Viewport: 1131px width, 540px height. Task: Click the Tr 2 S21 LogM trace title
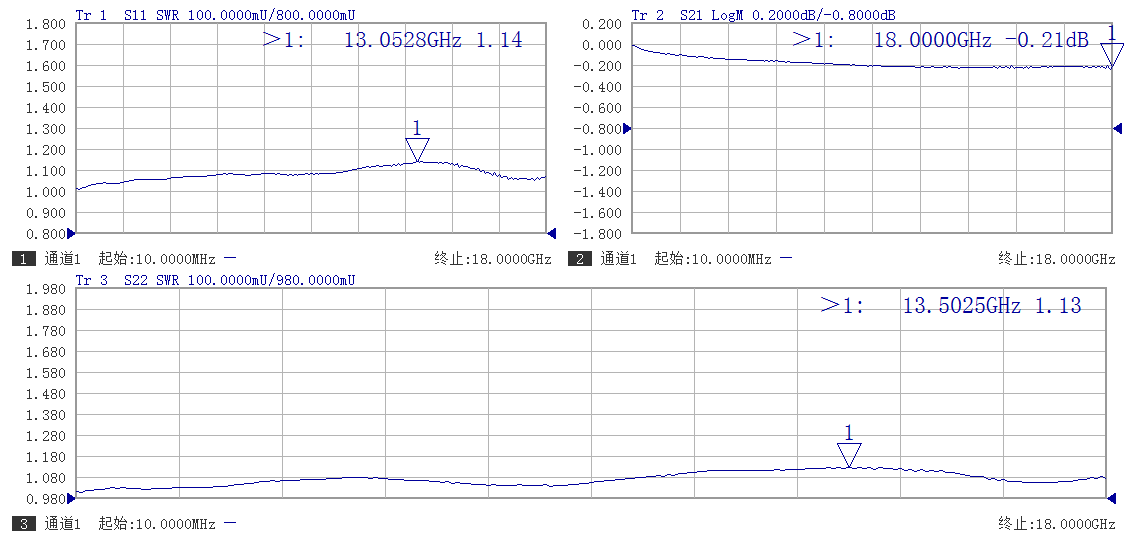763,15
